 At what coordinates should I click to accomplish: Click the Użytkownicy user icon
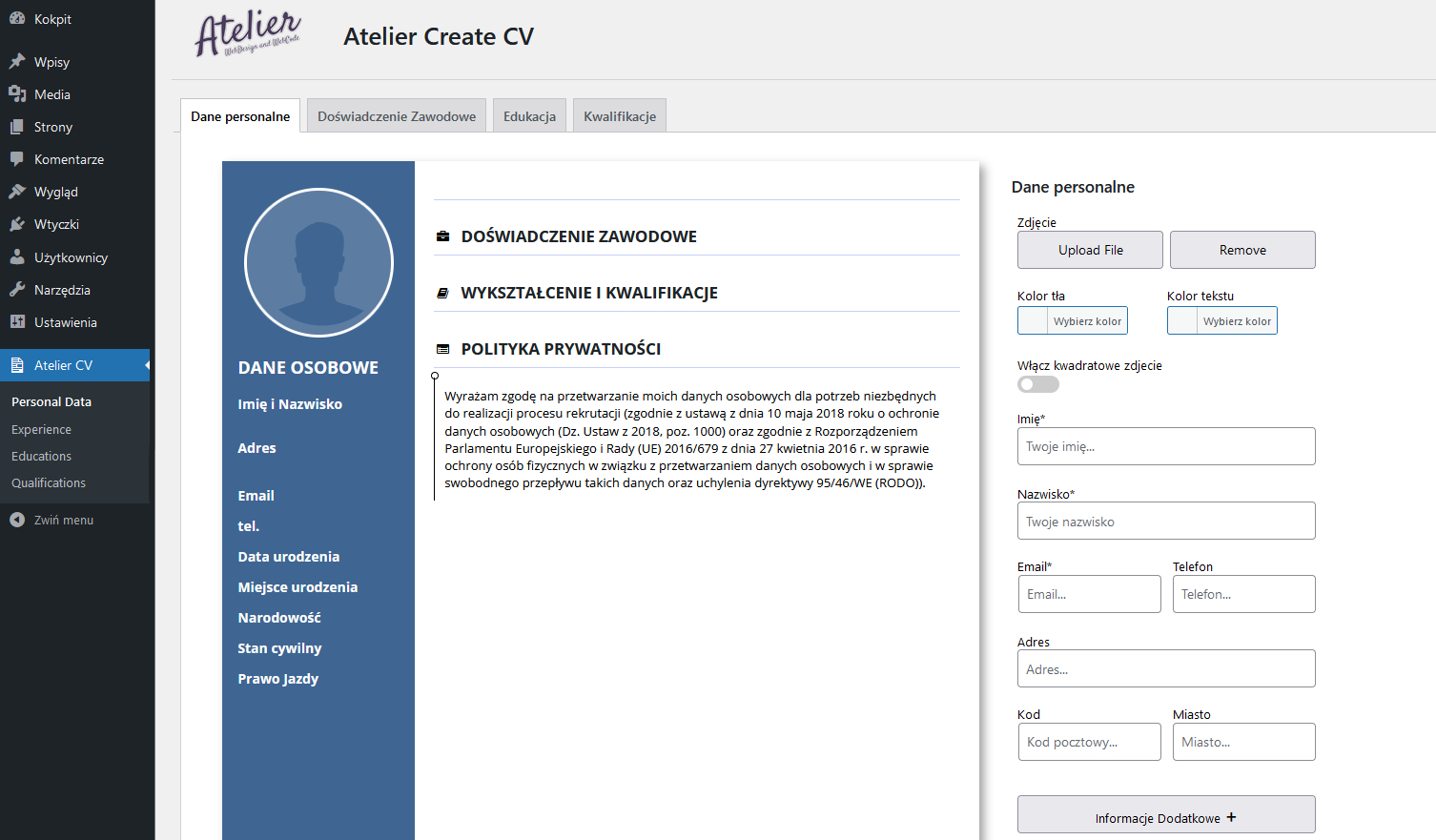[17, 257]
